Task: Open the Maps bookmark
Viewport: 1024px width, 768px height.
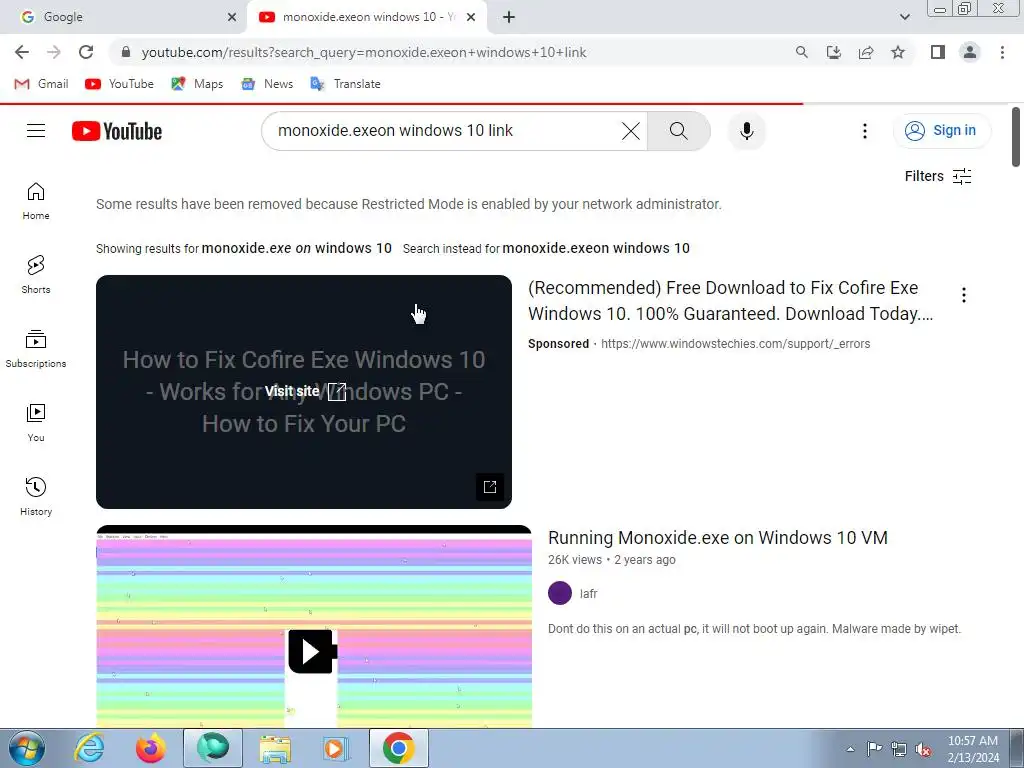Action: [197, 84]
